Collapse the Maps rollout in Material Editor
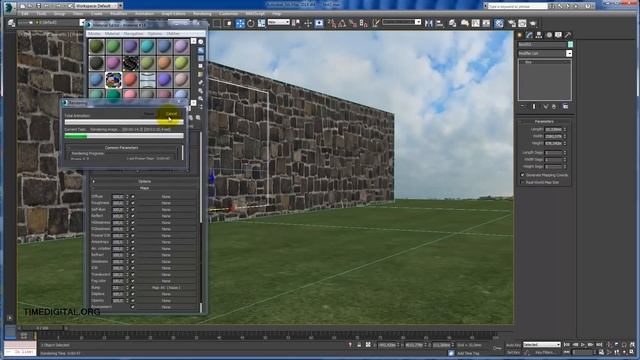640x360 pixels. [x=144, y=188]
